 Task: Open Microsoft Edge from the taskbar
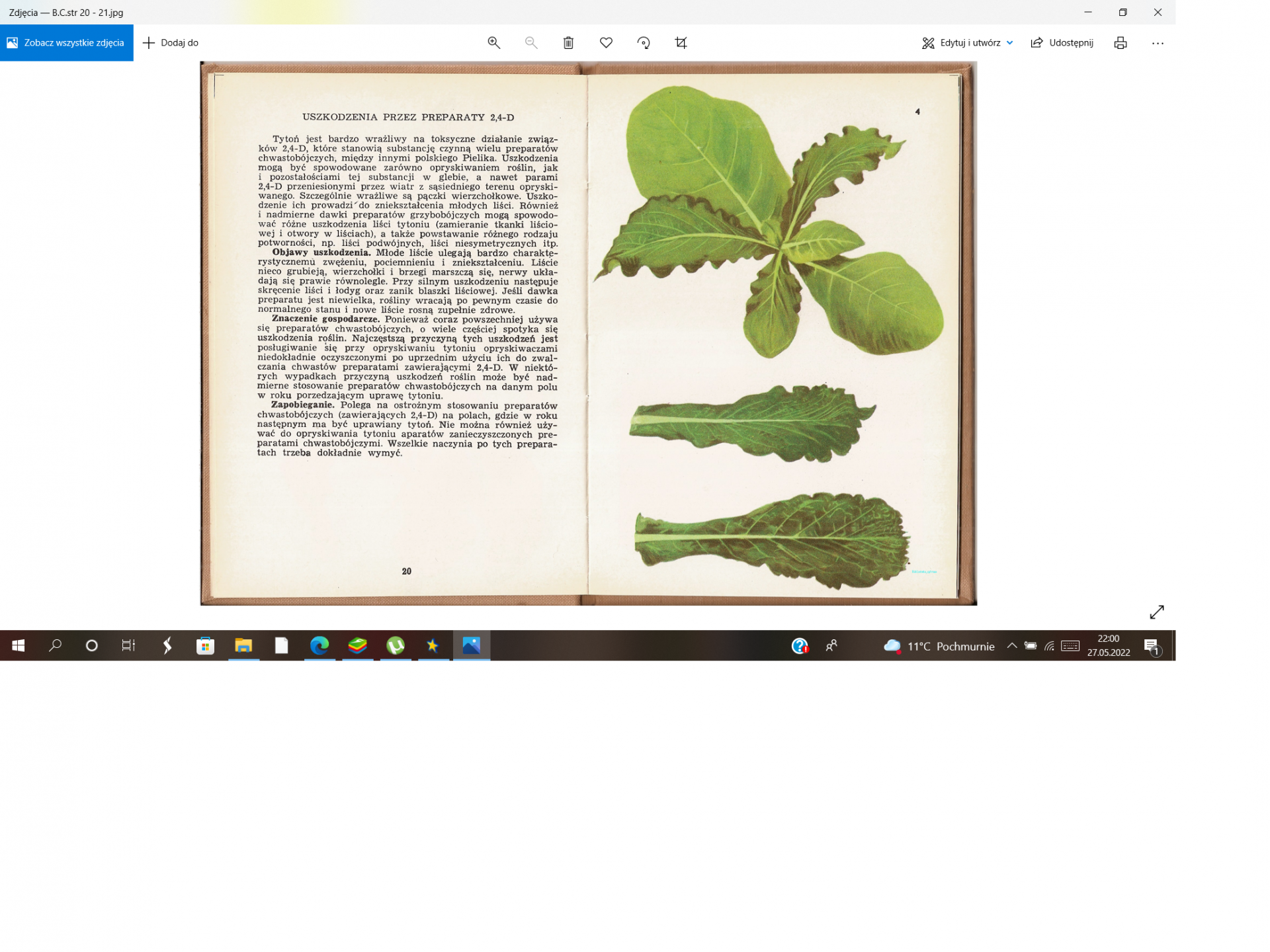click(319, 645)
